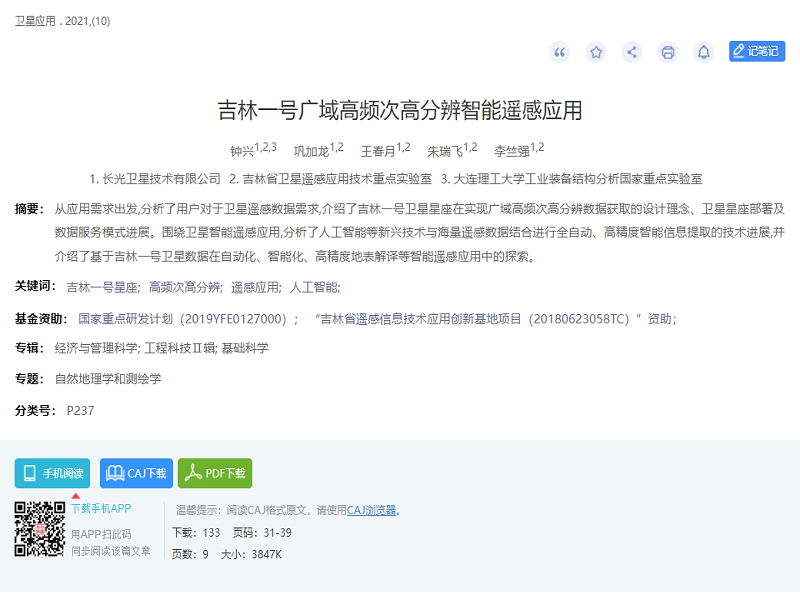The width and height of the screenshot is (800, 600).
Task: Open the 记笔记 notes button
Action: coord(756,52)
